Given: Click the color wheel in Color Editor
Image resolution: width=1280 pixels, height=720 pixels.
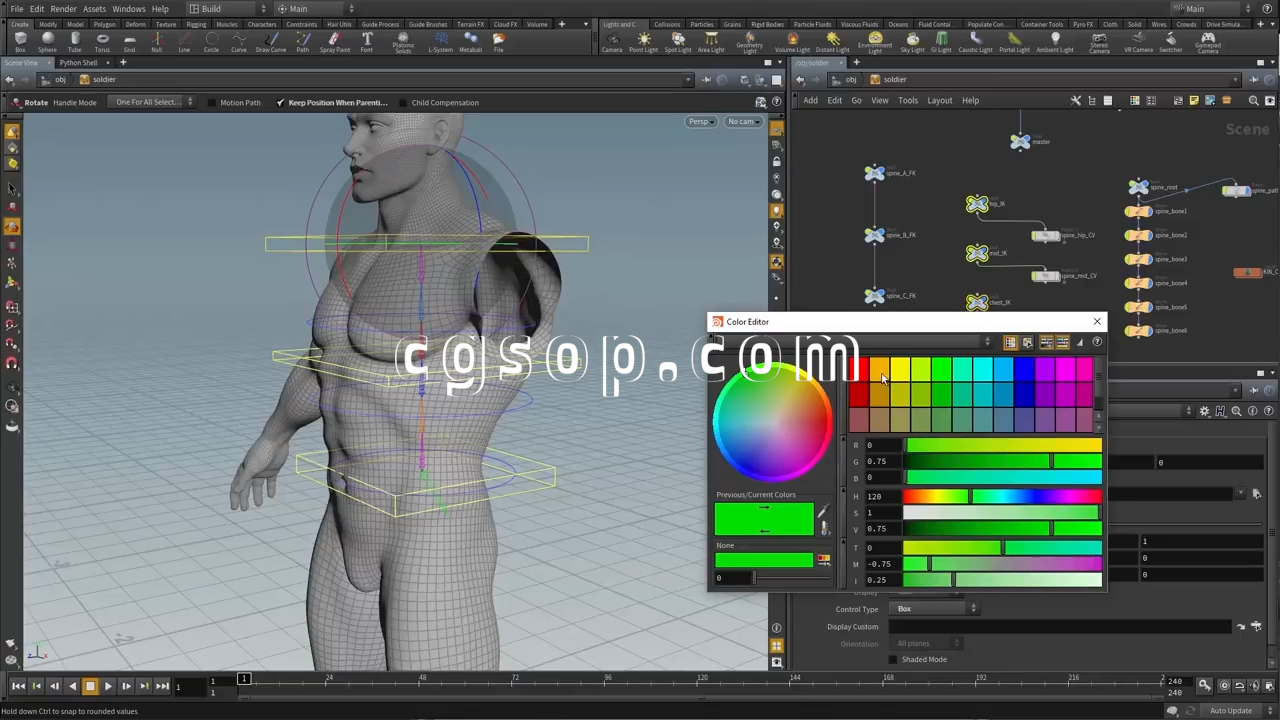Looking at the screenshot, I should 772,420.
